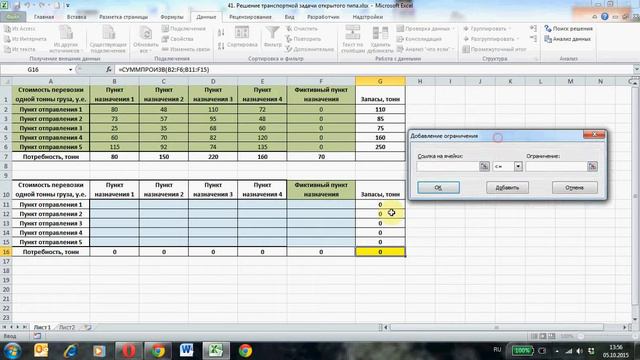640x360 pixels.
Task: Click Cancel (Отмена) in constraint dialog
Action: pos(575,187)
